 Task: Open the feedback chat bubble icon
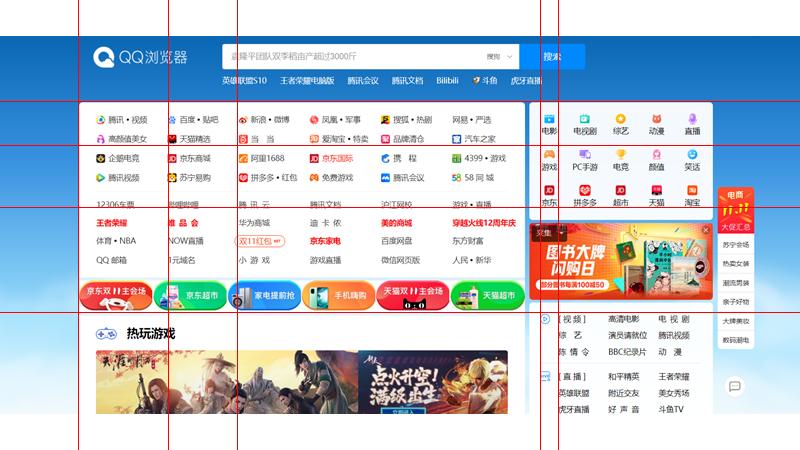pos(735,386)
